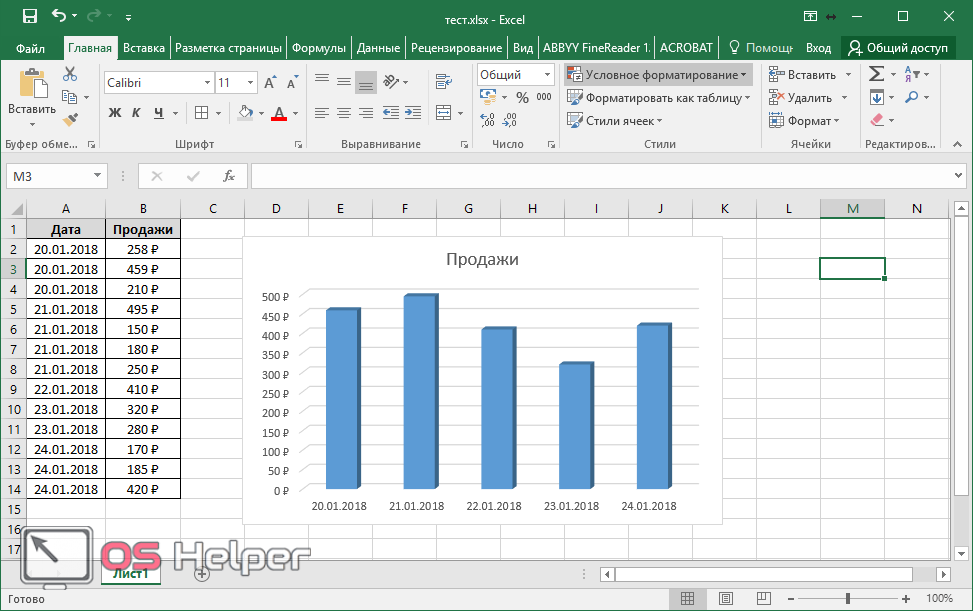Open the Условное форматирование dropdown
This screenshot has width=973, height=611.
(x=658, y=75)
